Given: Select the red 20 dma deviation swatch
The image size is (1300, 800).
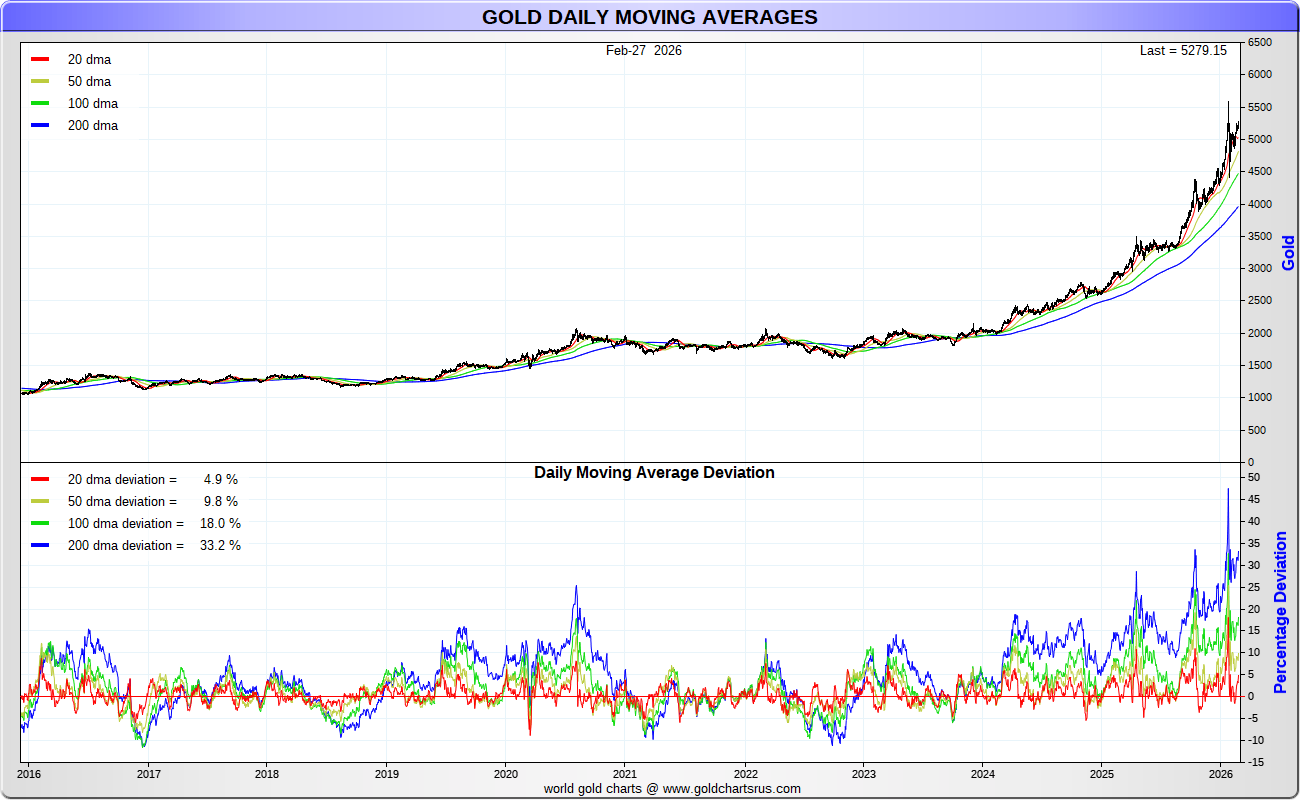Looking at the screenshot, I should [40, 480].
